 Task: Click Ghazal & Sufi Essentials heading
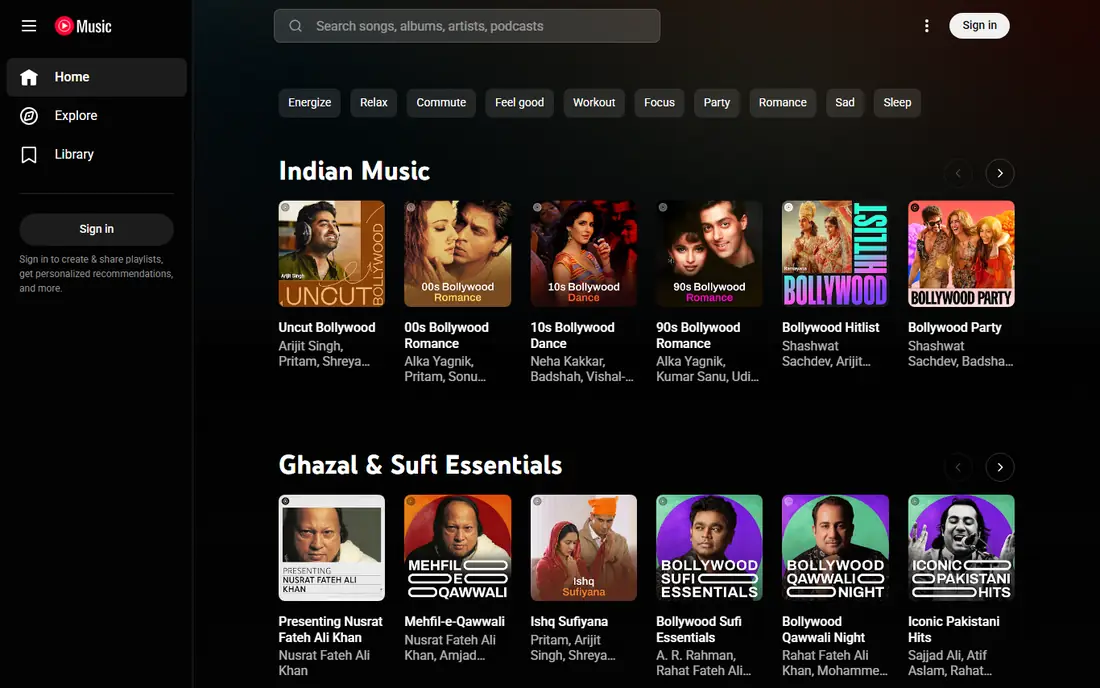pos(420,465)
